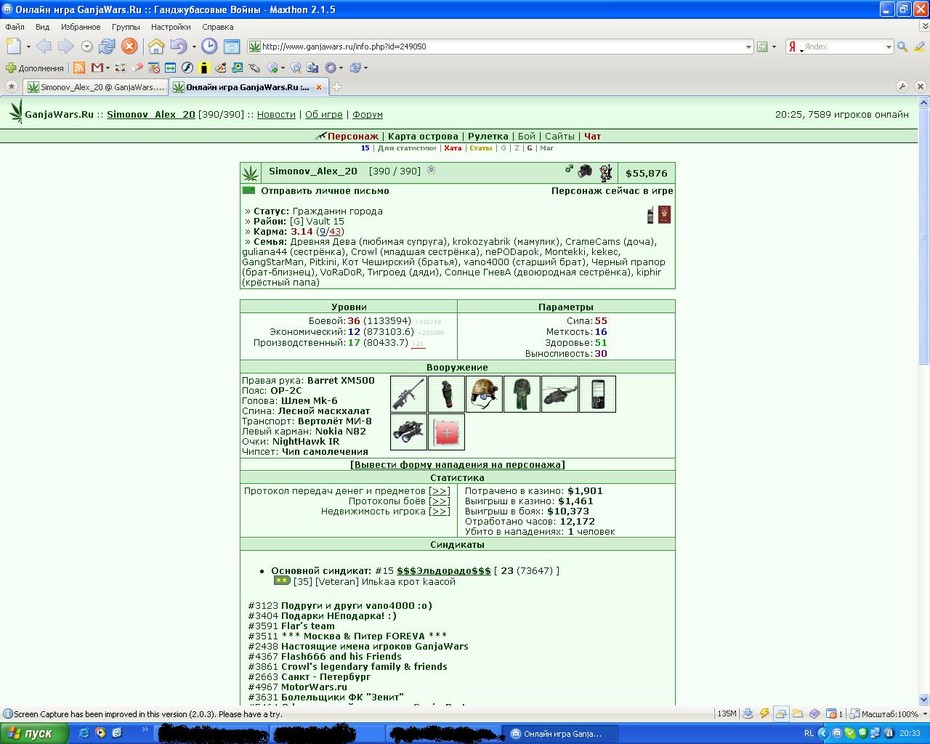Open Протоколы боёв link arrows
930x744 pixels.
point(439,501)
